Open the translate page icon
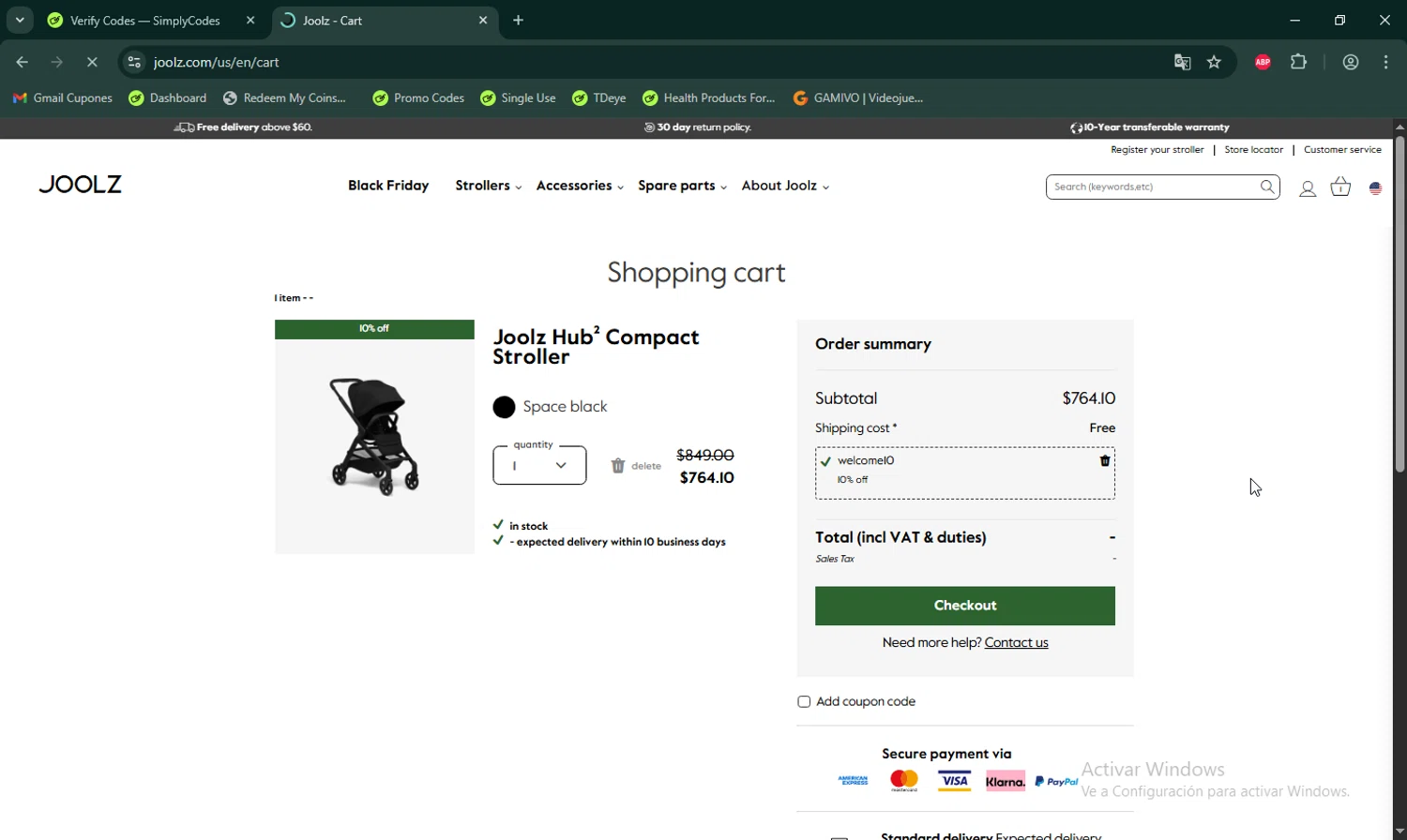Image resolution: width=1407 pixels, height=840 pixels. pyautogui.click(x=1182, y=63)
